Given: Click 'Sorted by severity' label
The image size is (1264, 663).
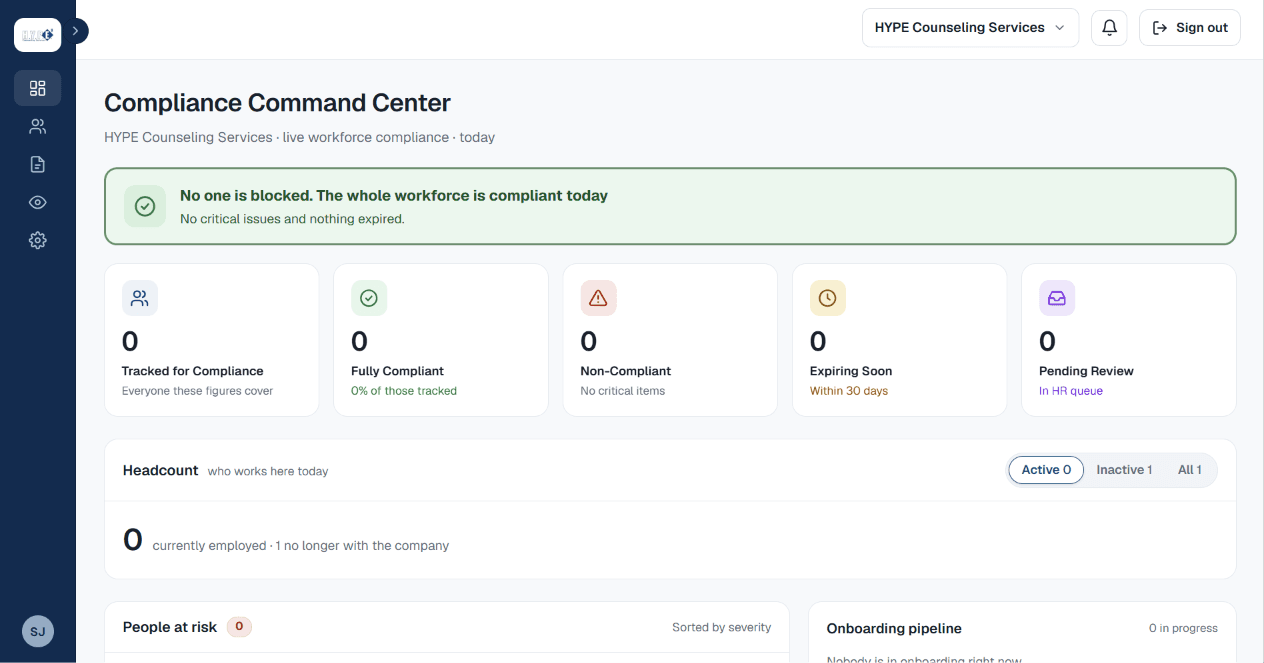Looking at the screenshot, I should pos(722,628).
